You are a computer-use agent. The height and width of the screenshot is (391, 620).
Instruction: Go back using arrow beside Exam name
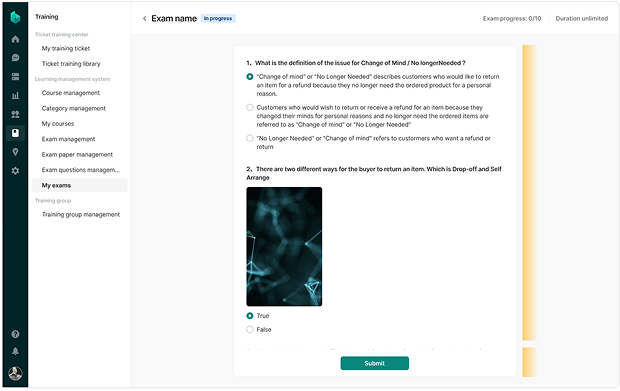pos(144,19)
